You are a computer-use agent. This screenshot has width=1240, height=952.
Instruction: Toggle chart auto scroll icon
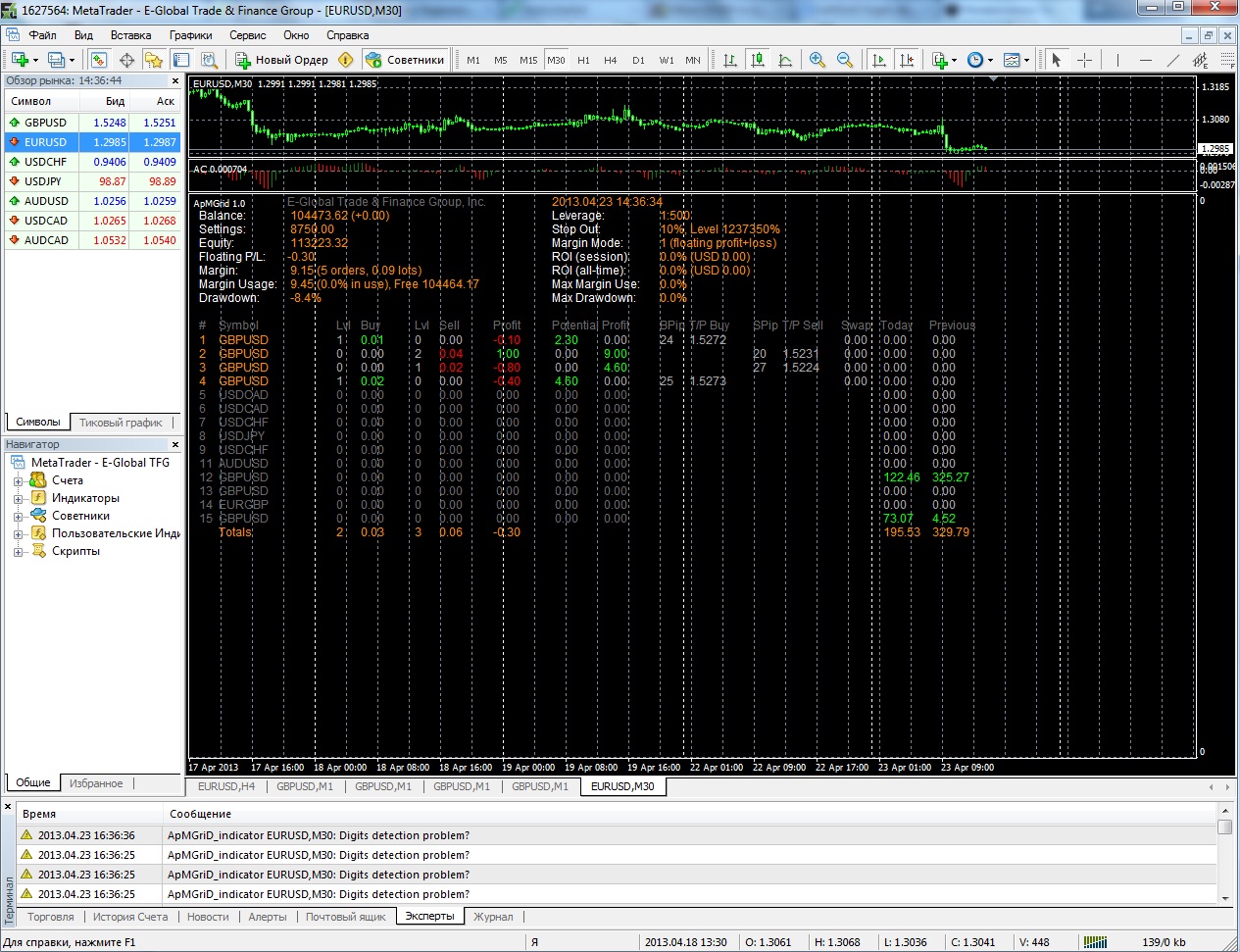(879, 60)
